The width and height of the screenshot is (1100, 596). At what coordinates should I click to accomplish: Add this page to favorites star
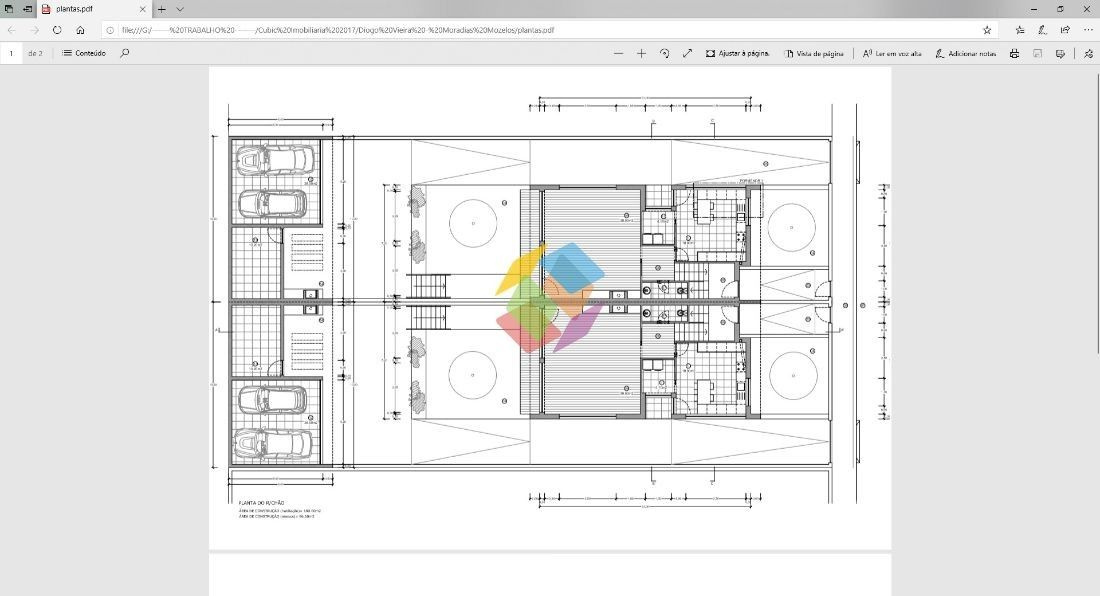(987, 30)
